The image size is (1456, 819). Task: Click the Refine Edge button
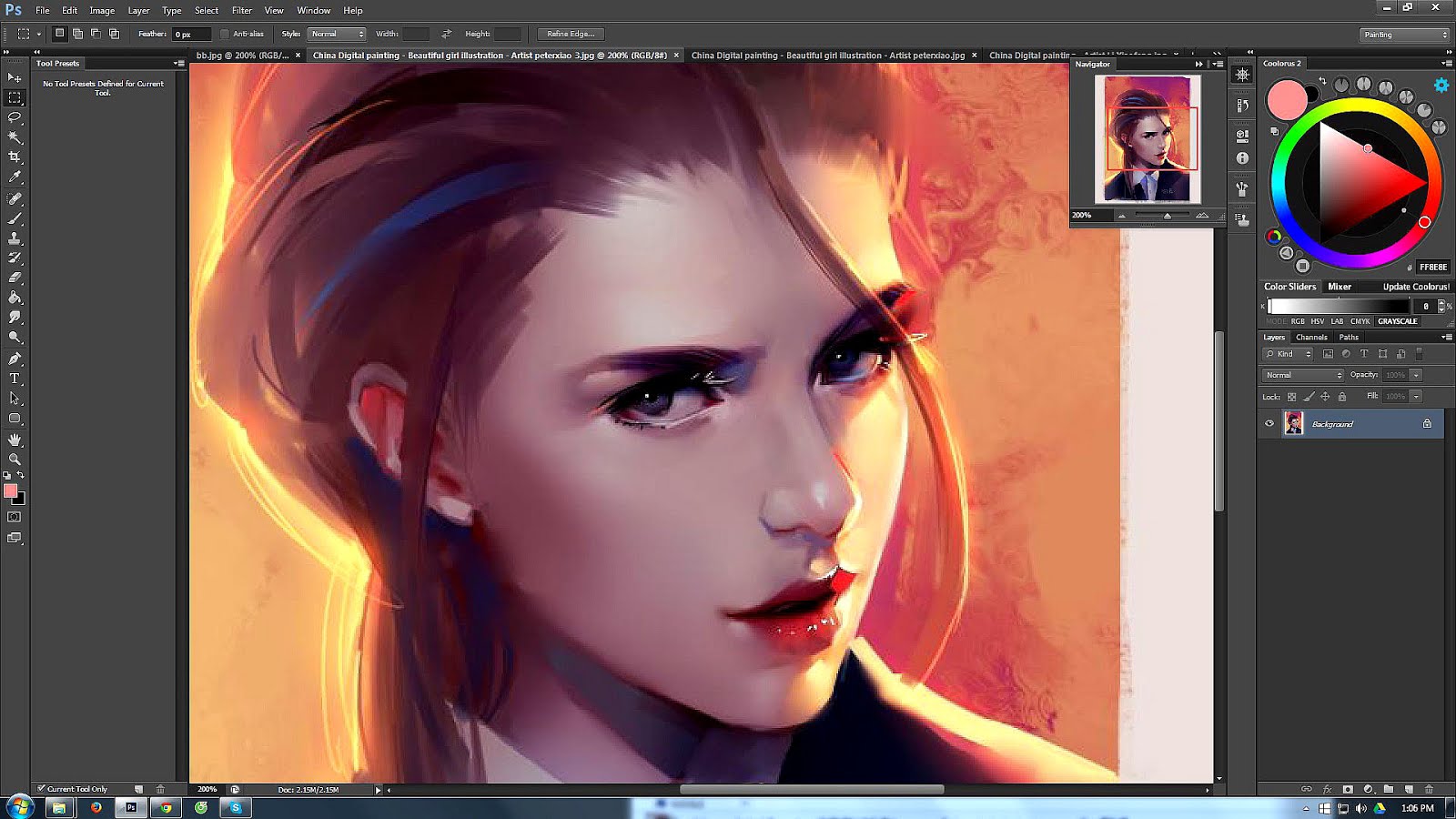tap(571, 35)
